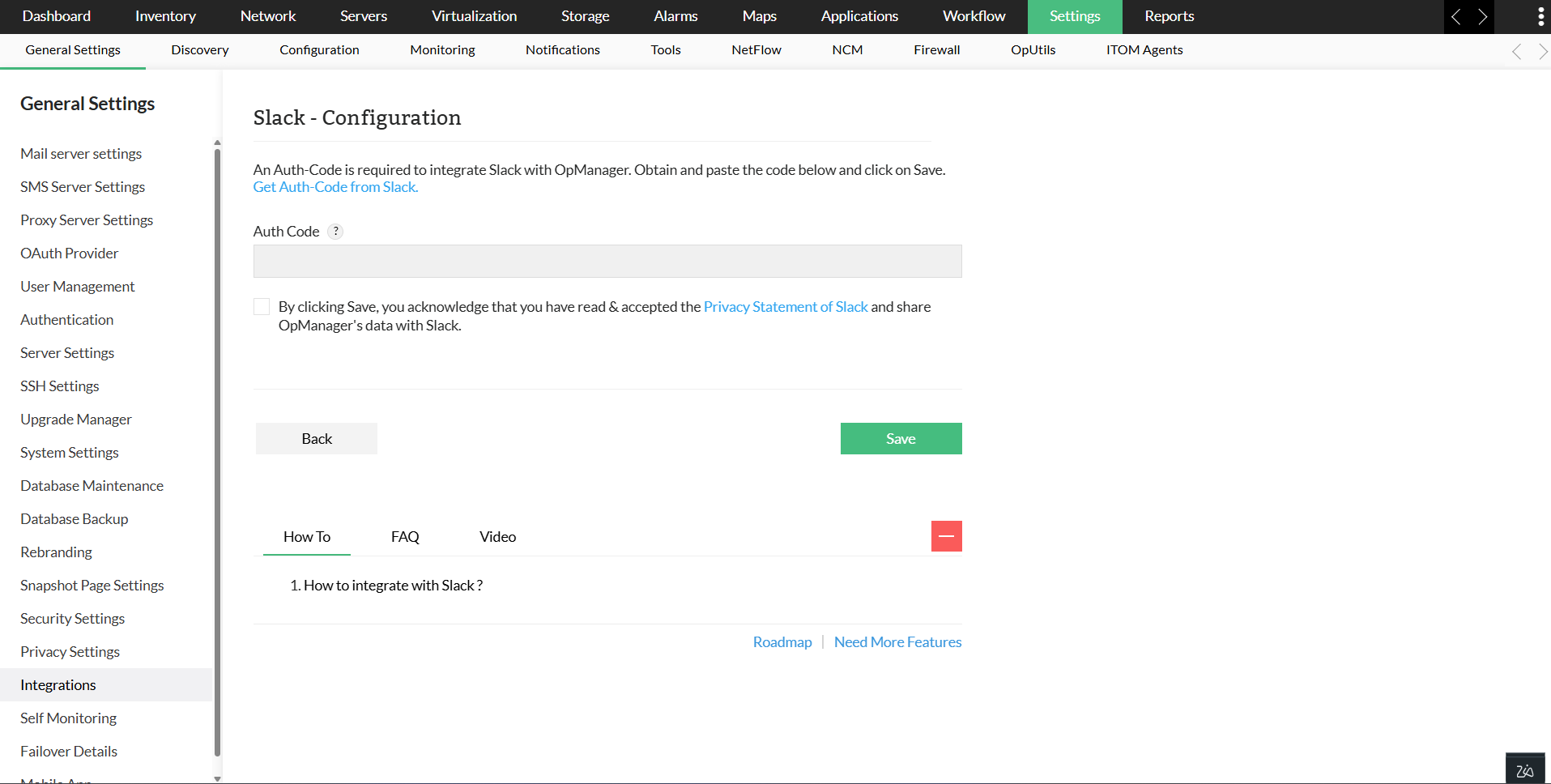This screenshot has width=1551, height=784.
Task: Open Database Backup in sidebar
Action: tap(75, 519)
